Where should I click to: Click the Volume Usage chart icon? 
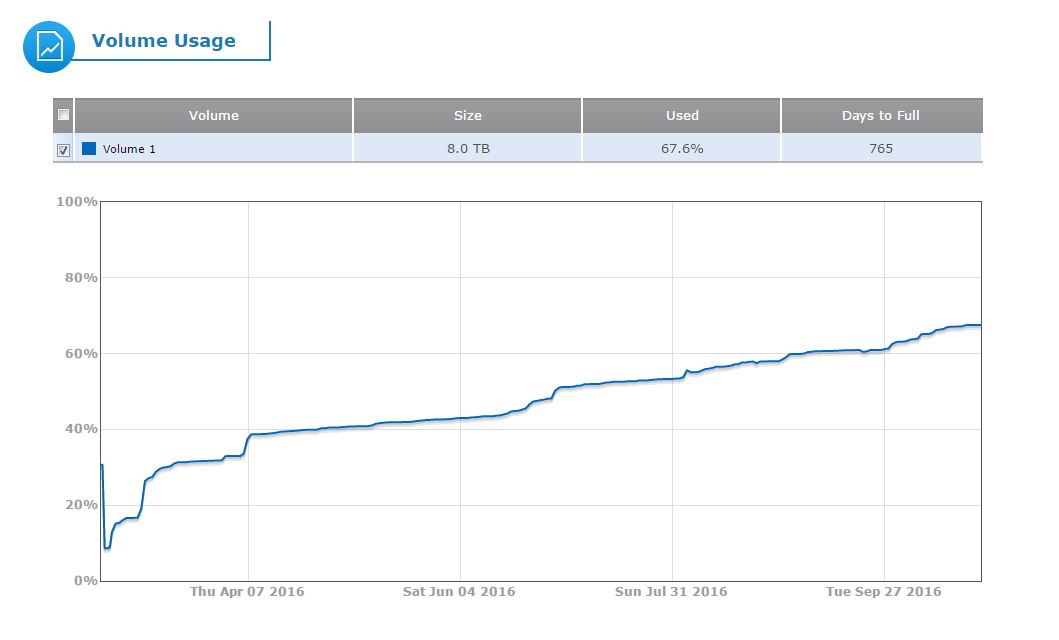pos(49,46)
